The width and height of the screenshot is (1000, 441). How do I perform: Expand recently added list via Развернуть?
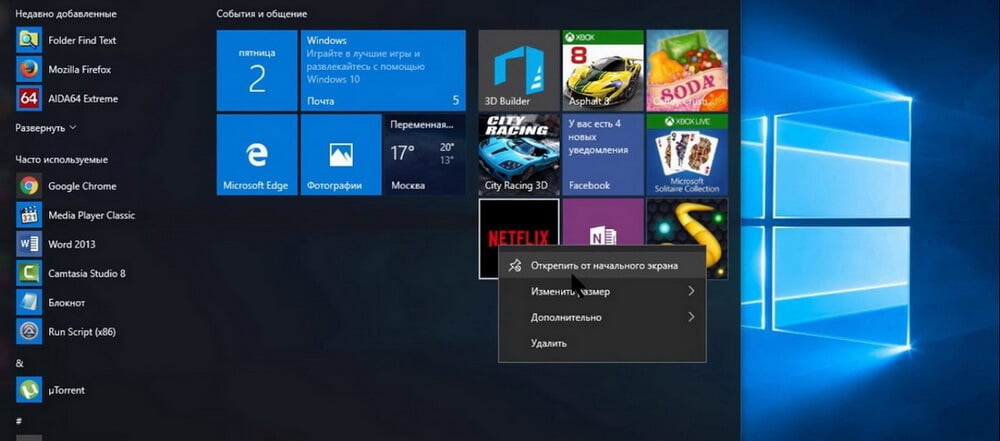(45, 128)
